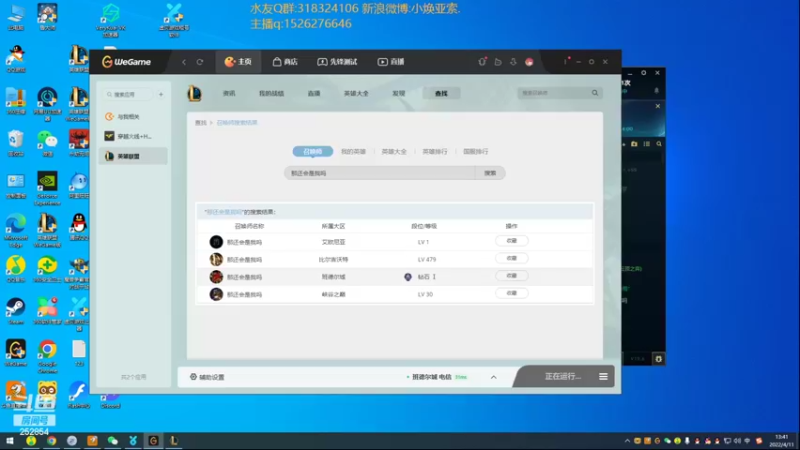Screen dimensions: 800x450
Task: Open the Google Chrome desktop shortcut
Action: [x=47, y=357]
